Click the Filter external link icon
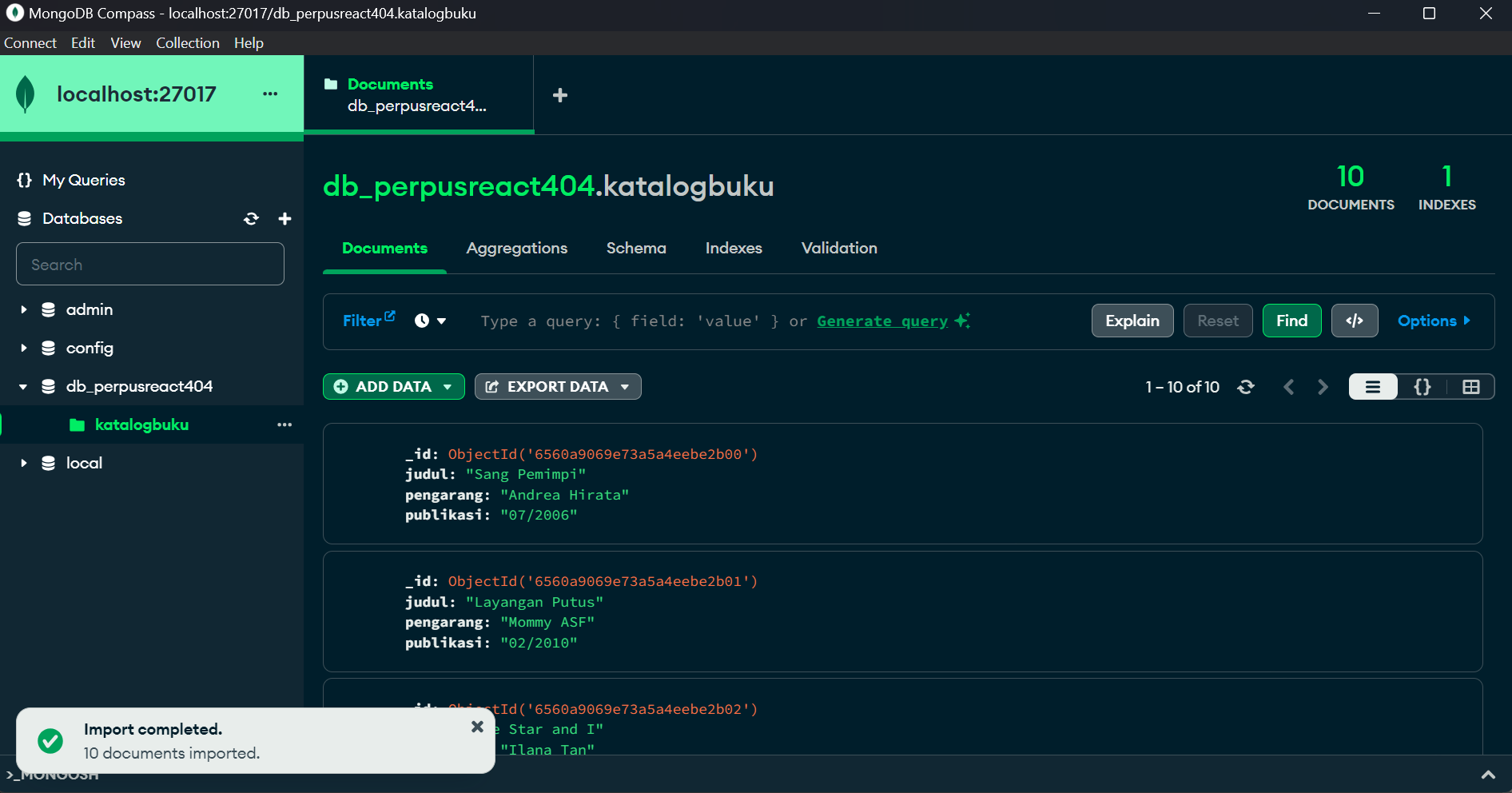Screen dimensions: 1512x793 (x=390, y=316)
